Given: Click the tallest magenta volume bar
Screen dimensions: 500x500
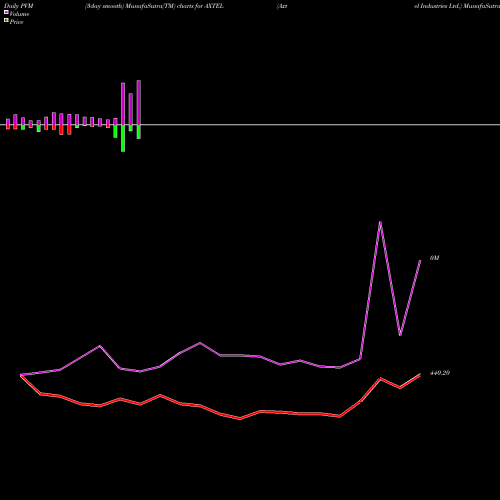Looking at the screenshot, I should [x=139, y=102].
